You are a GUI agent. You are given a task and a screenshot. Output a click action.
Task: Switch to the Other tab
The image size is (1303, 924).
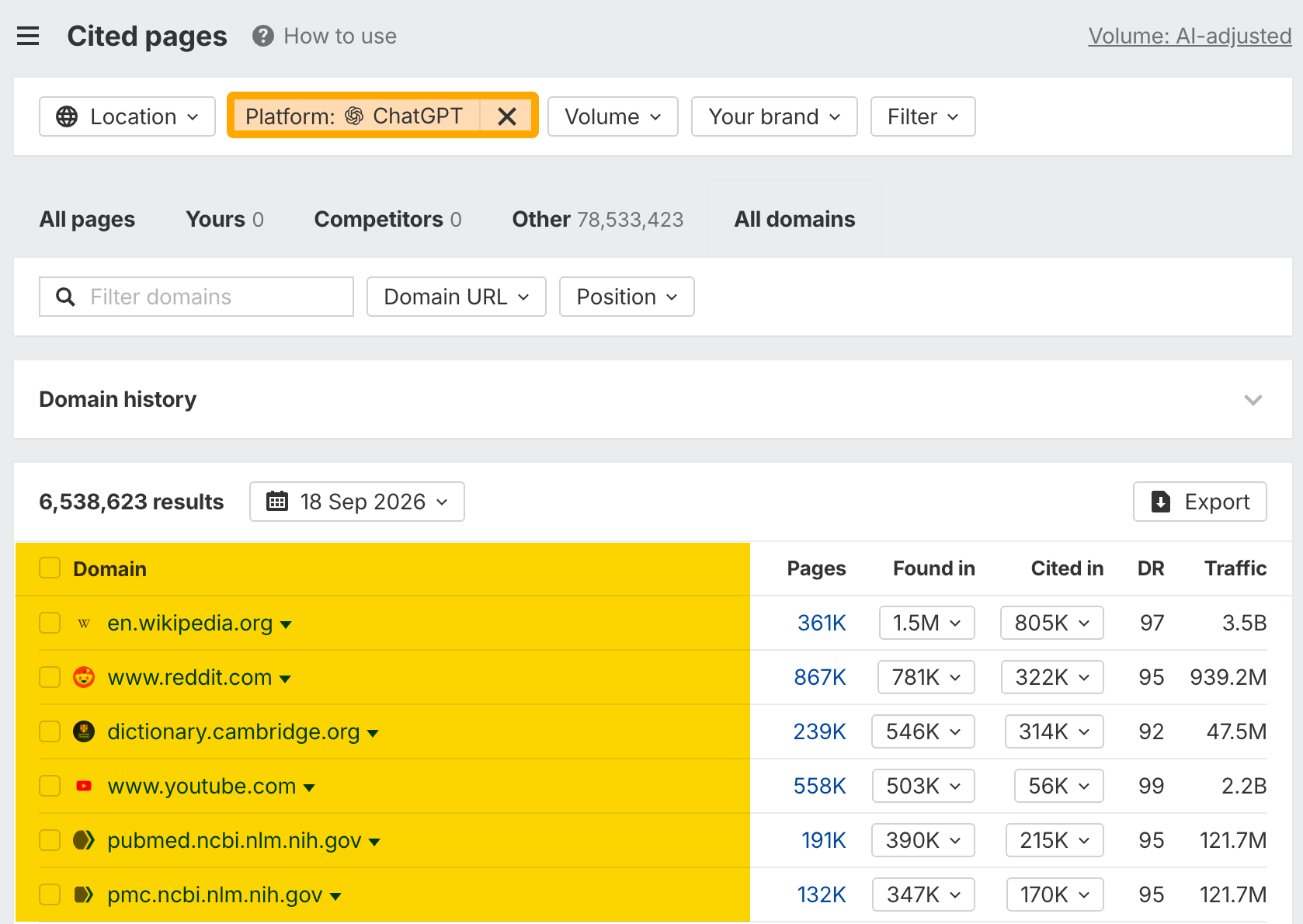coord(598,219)
